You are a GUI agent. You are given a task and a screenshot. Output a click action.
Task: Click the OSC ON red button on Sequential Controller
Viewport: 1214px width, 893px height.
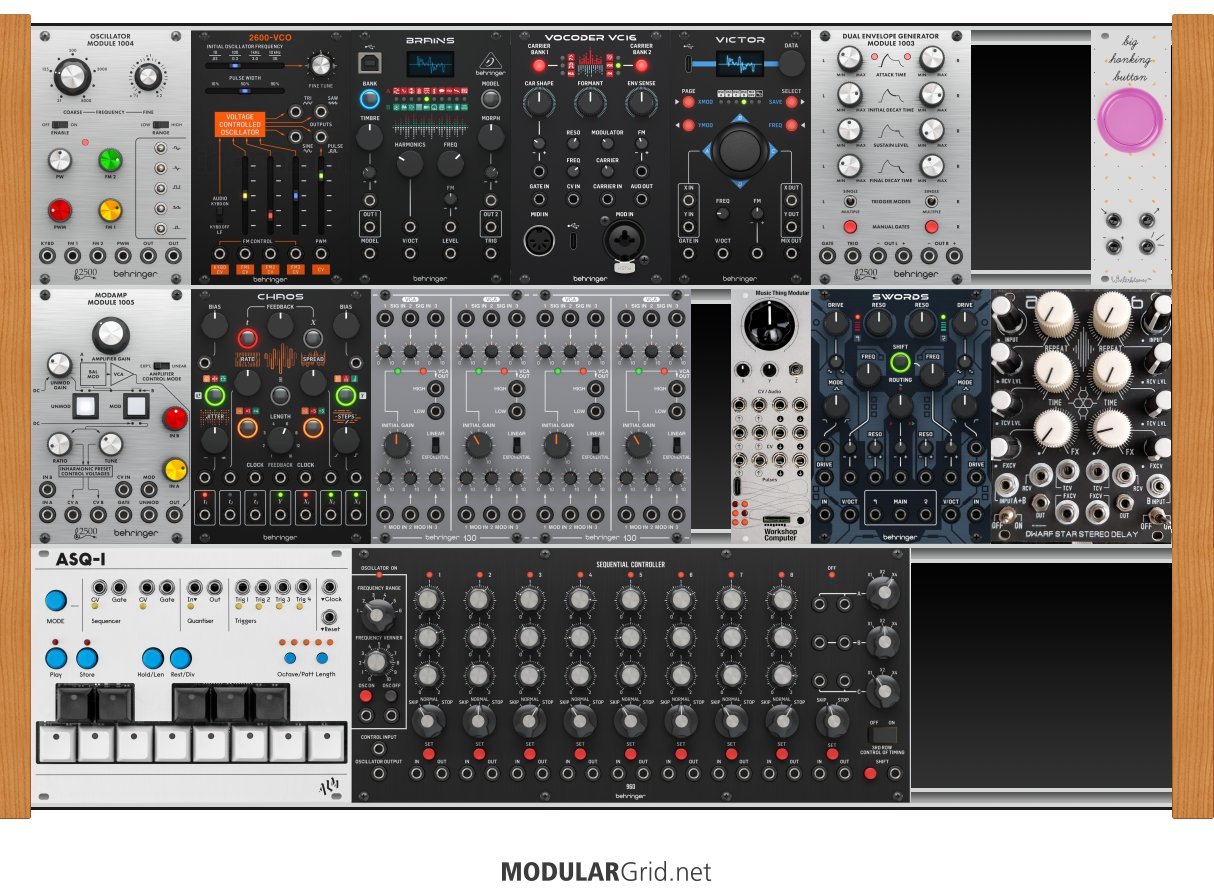[366, 694]
